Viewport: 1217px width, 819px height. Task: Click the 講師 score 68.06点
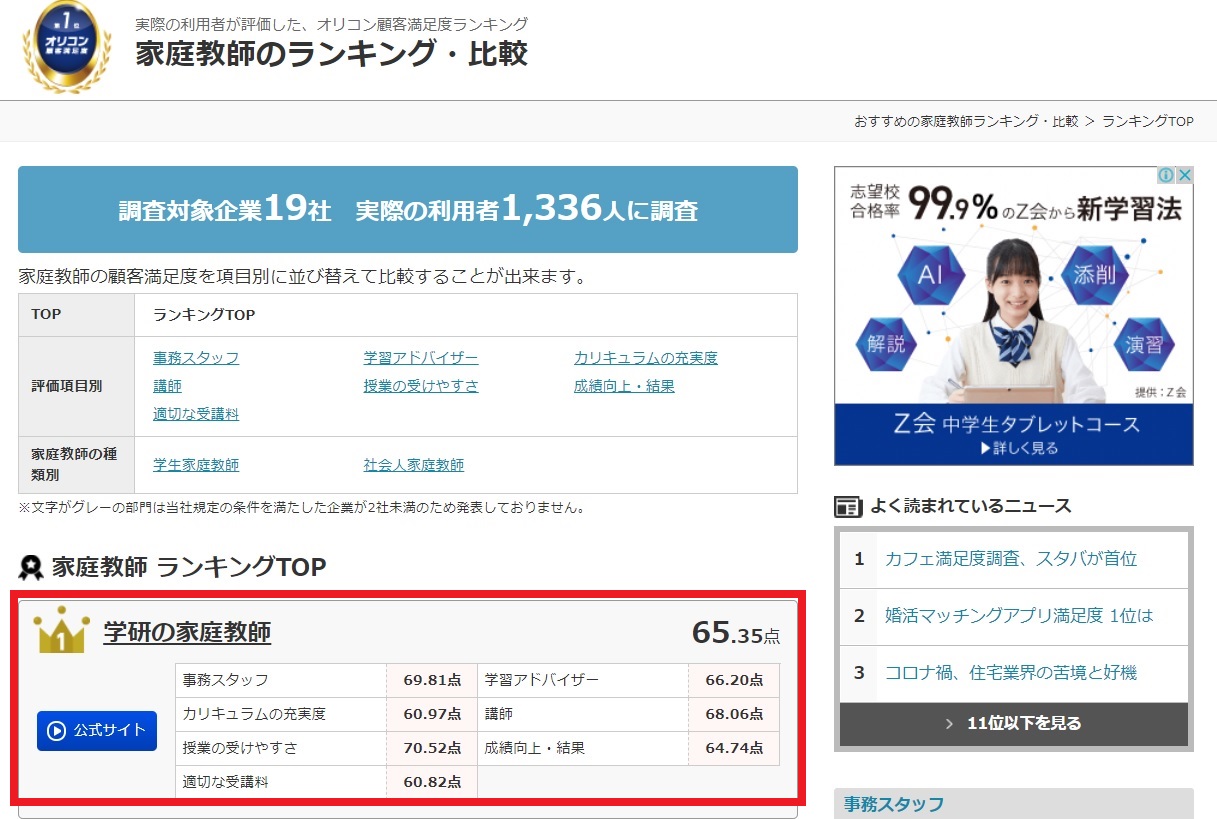[x=734, y=714]
